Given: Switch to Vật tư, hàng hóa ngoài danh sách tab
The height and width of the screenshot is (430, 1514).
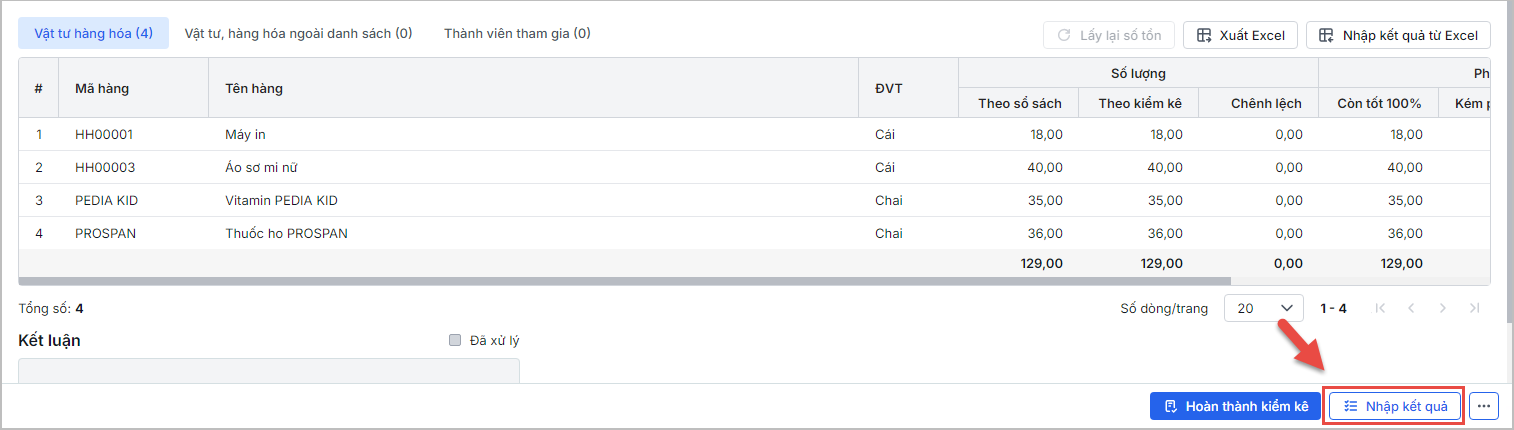Looking at the screenshot, I should click(298, 33).
